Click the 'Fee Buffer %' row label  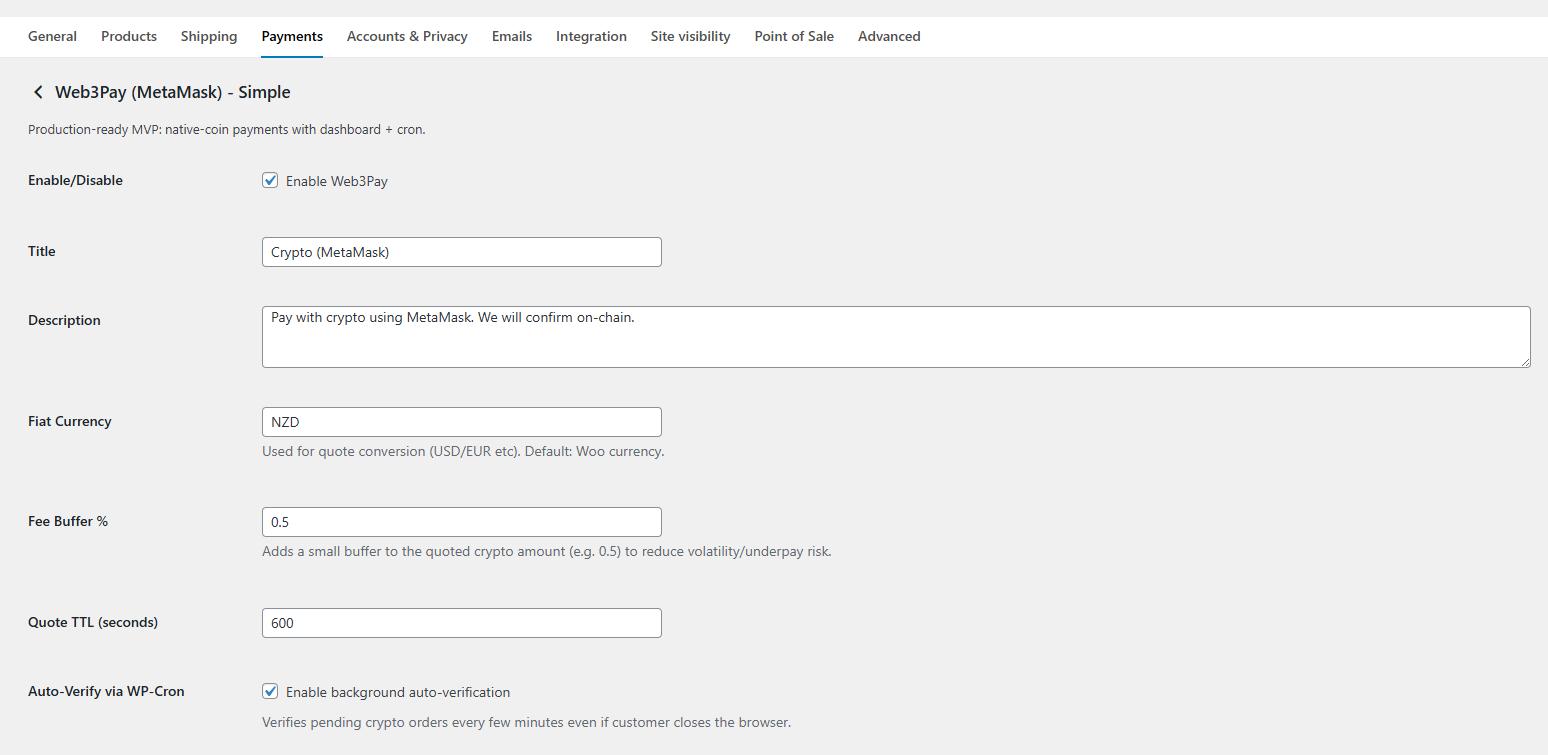pyautogui.click(x=68, y=521)
